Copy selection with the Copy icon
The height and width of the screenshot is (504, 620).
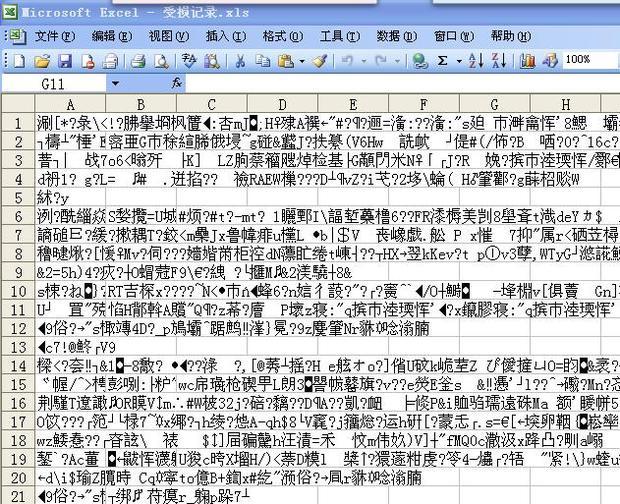click(263, 61)
